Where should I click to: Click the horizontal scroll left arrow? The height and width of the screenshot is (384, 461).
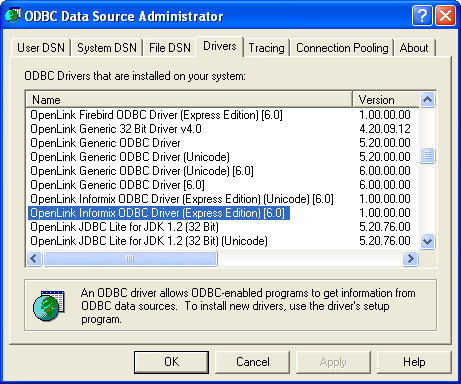pos(34,259)
